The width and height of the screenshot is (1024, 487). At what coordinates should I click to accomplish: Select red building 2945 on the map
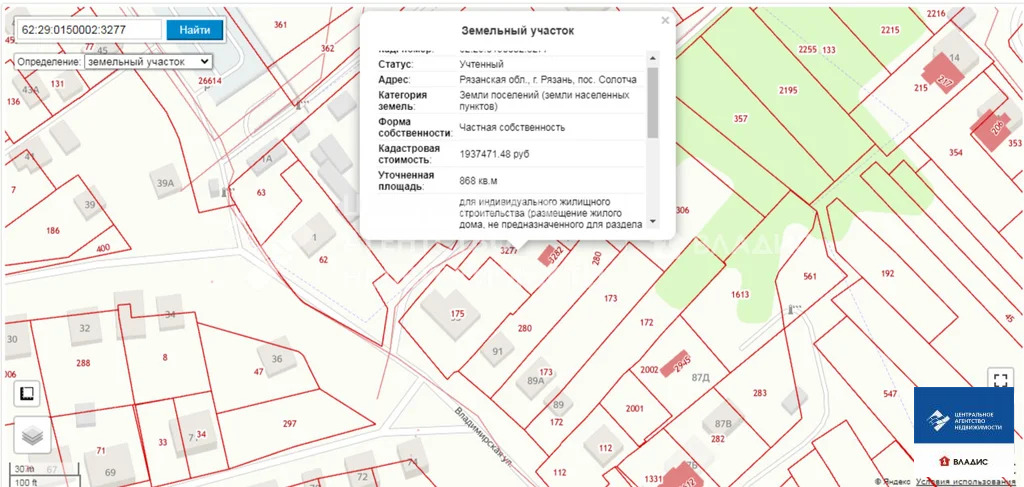pos(676,363)
